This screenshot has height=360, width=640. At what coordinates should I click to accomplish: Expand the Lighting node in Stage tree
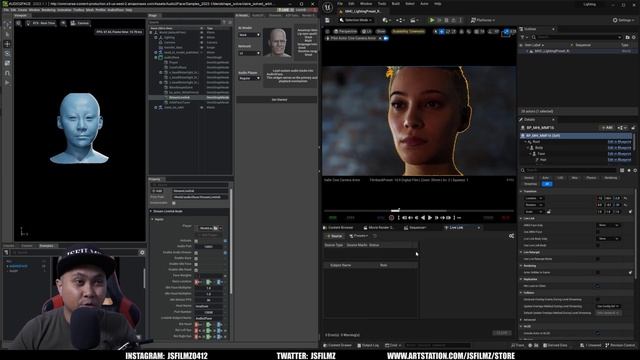point(156,38)
